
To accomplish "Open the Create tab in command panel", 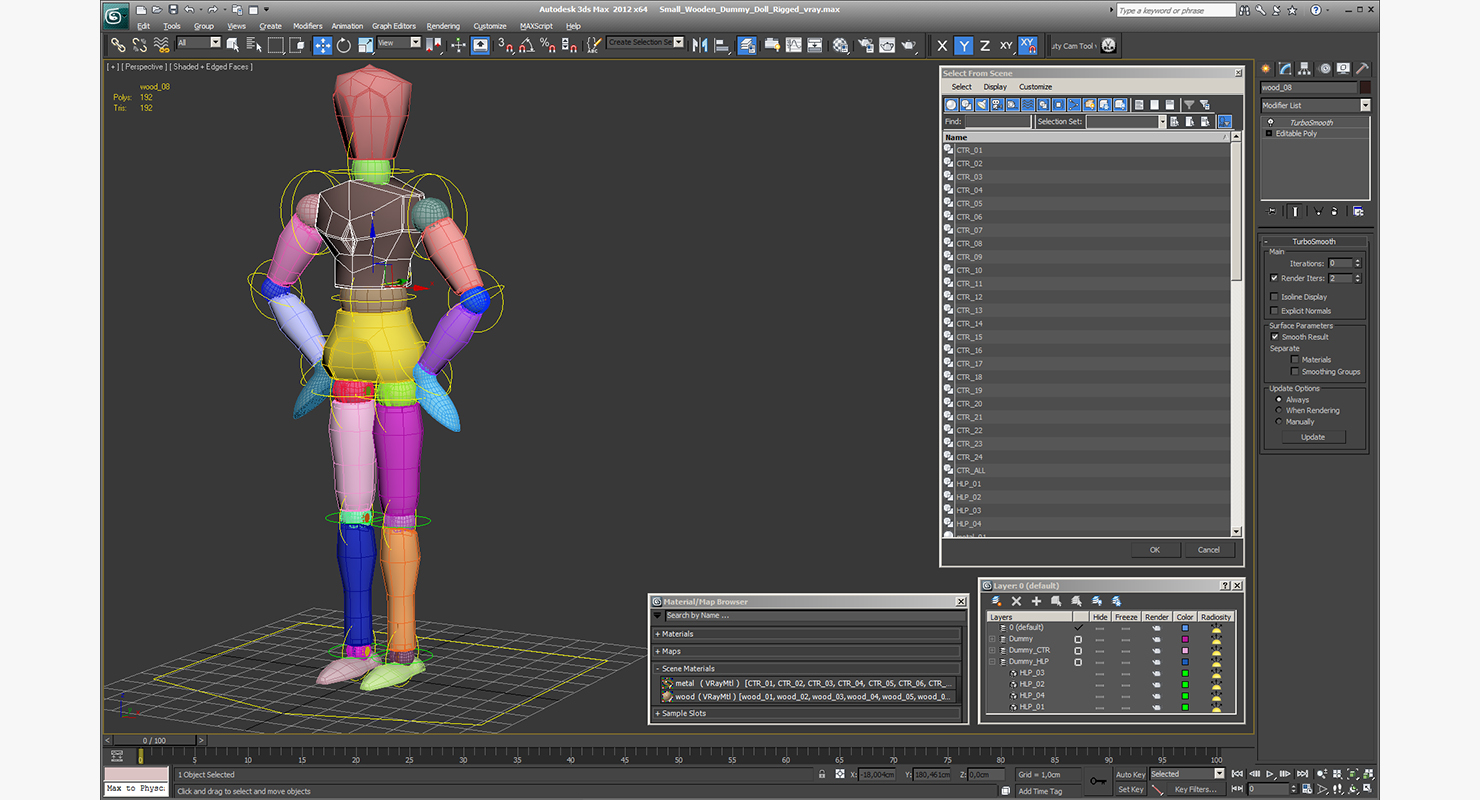I will (x=1268, y=69).
